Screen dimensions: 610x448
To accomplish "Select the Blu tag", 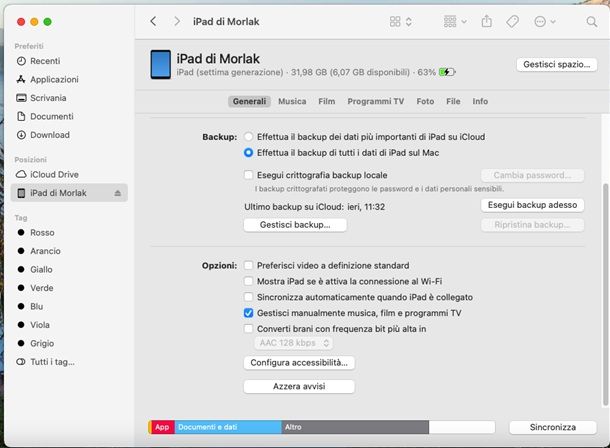I will pyautogui.click(x=69, y=306).
